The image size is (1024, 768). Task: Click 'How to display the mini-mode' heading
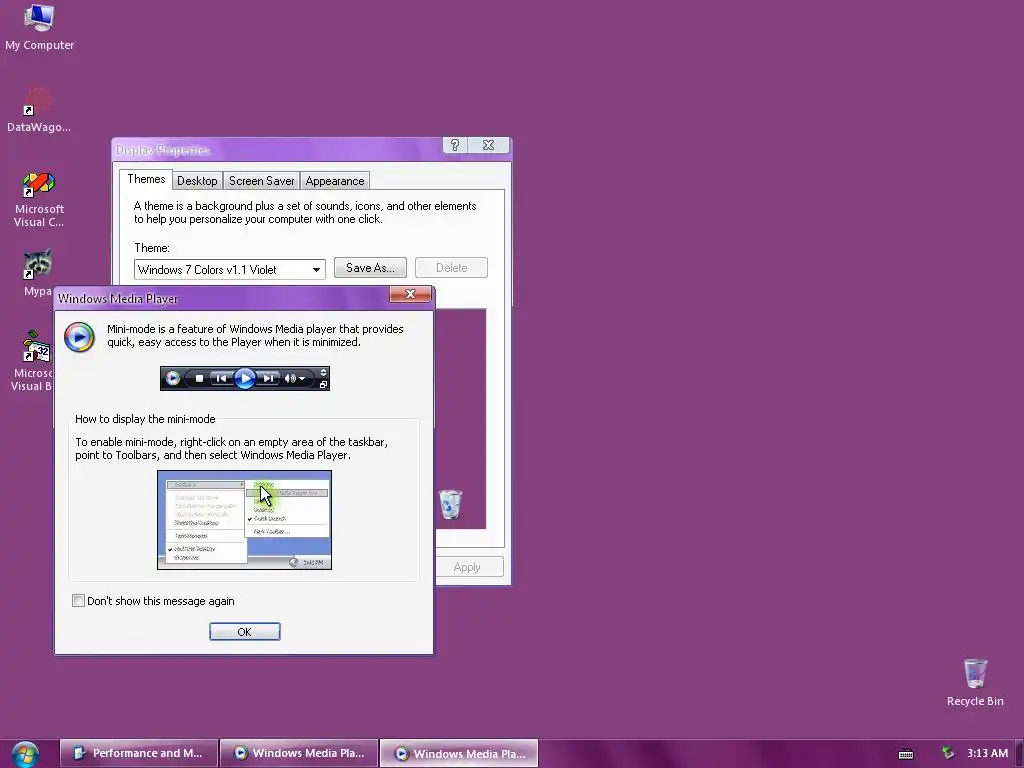click(x=145, y=419)
